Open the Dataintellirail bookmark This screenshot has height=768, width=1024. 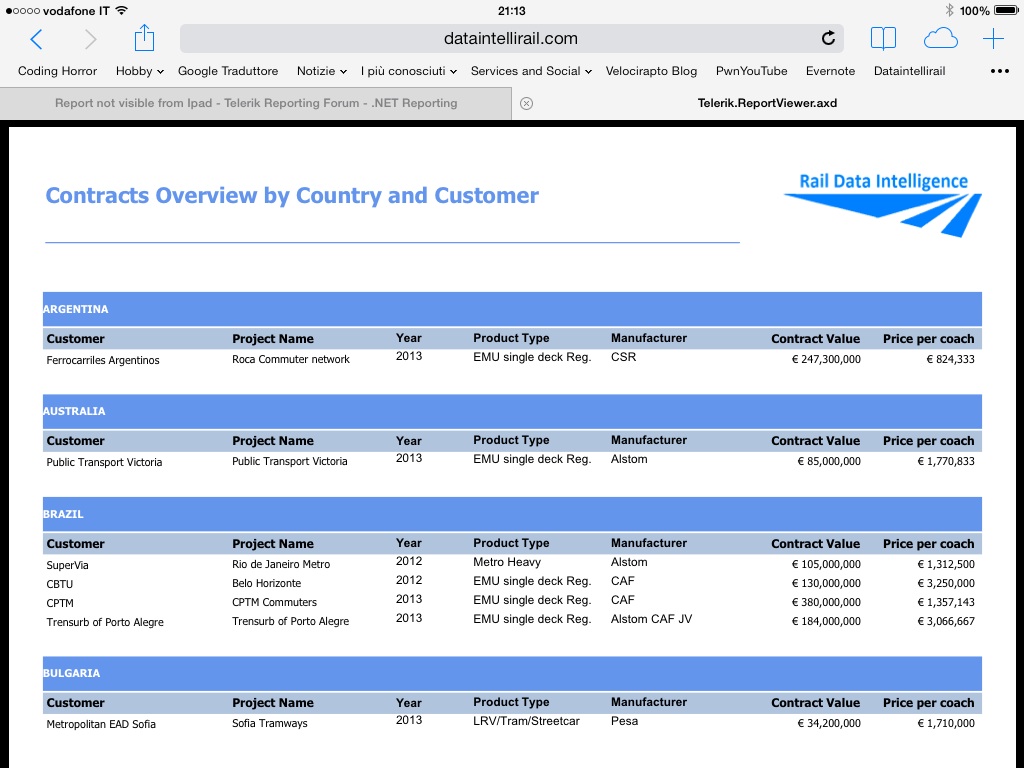(x=910, y=71)
